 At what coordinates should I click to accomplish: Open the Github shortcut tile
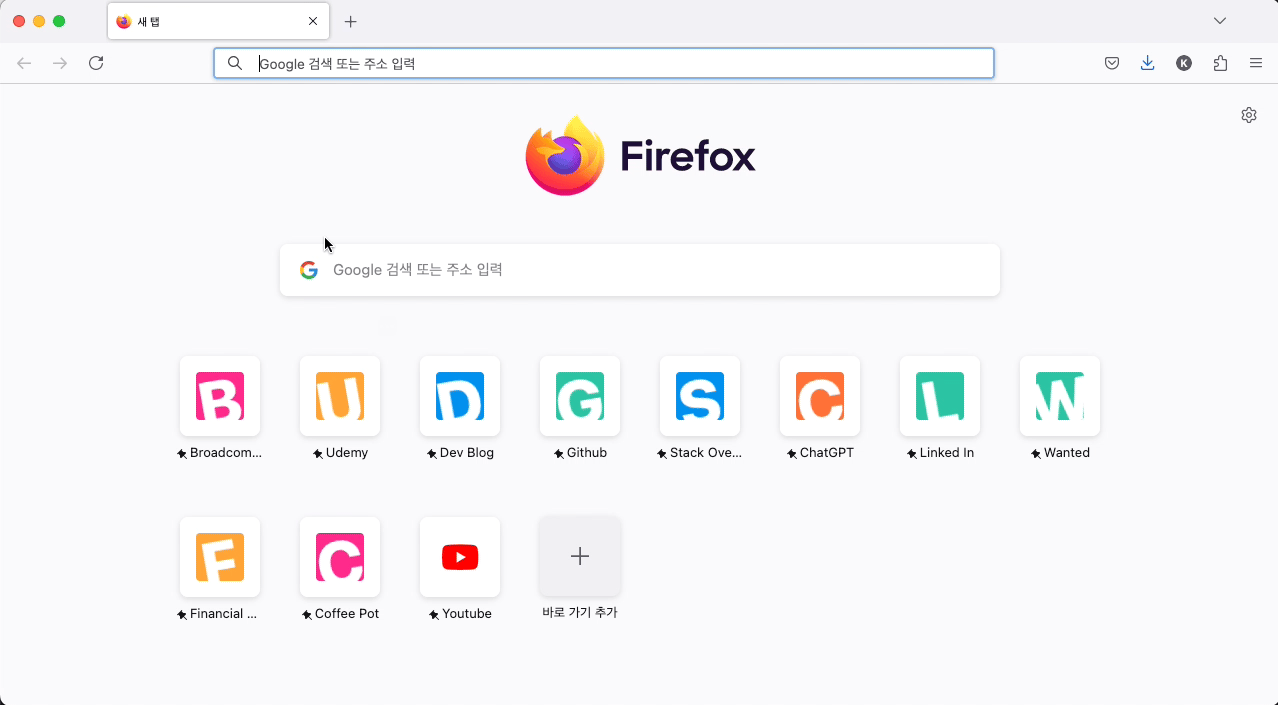[x=580, y=396]
